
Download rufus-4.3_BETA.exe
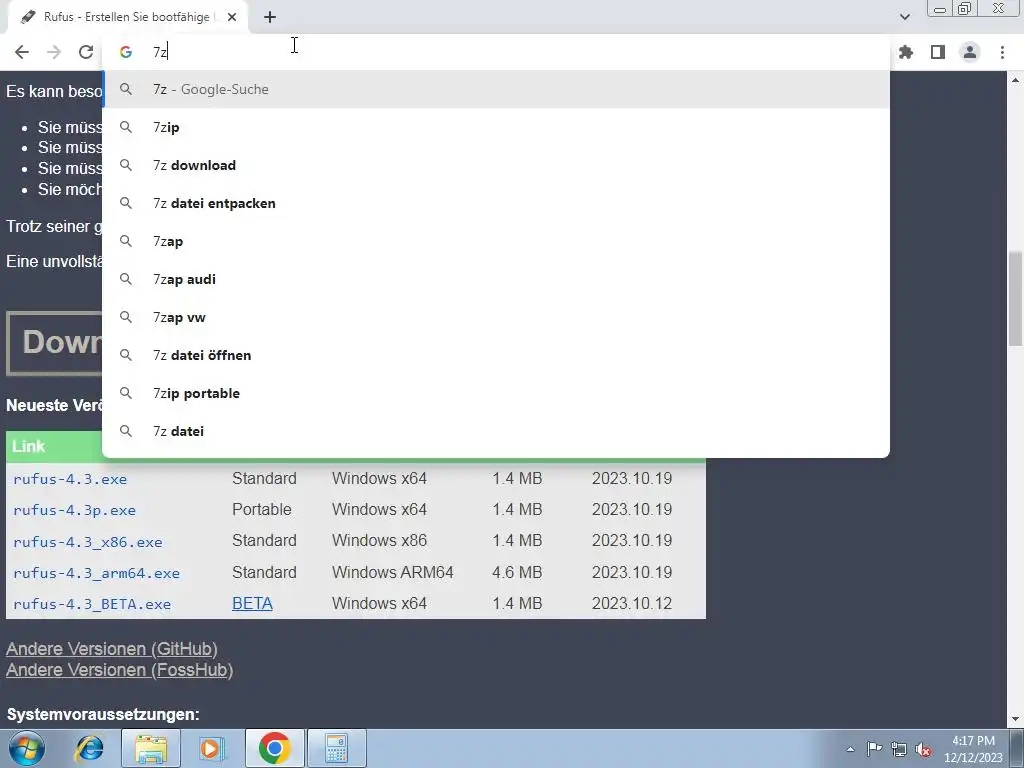point(92,604)
